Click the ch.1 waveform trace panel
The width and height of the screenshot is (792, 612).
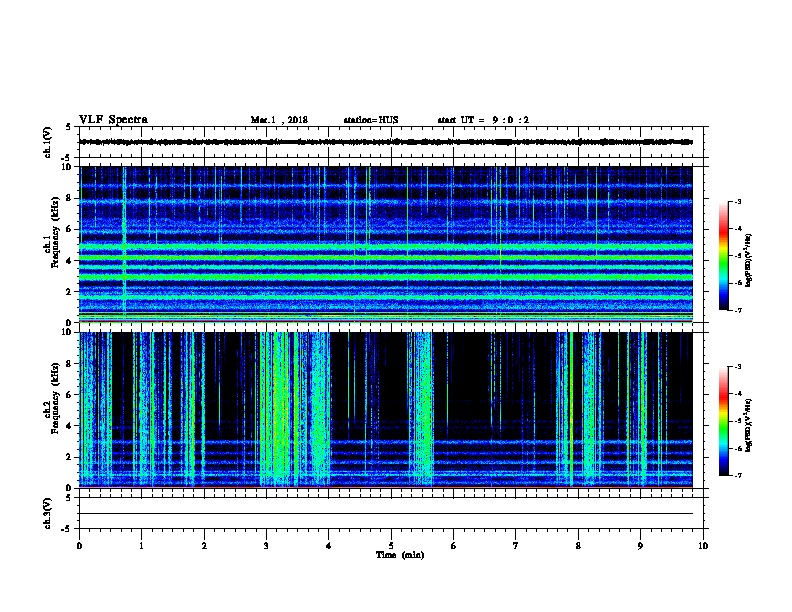pyautogui.click(x=391, y=142)
